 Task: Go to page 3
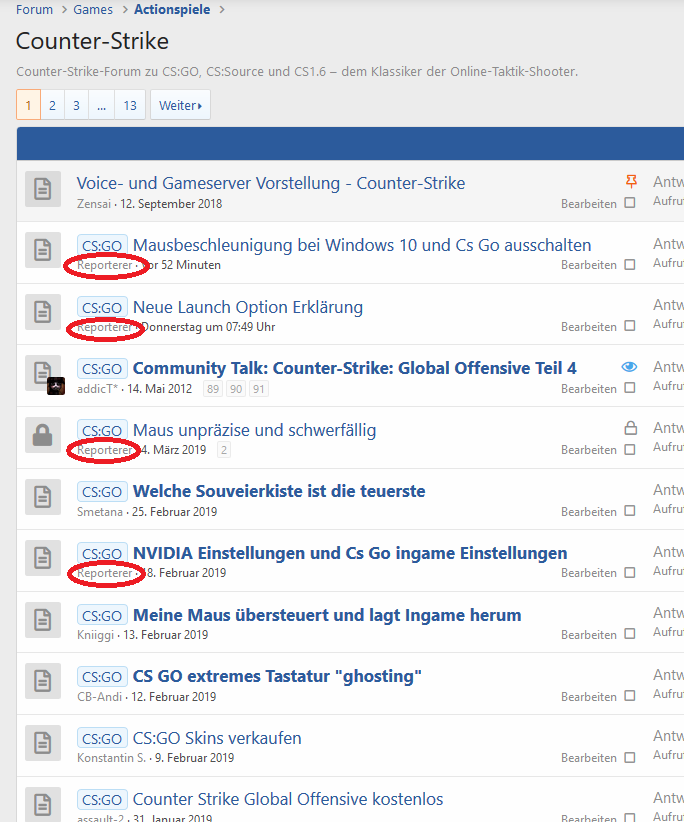point(77,105)
